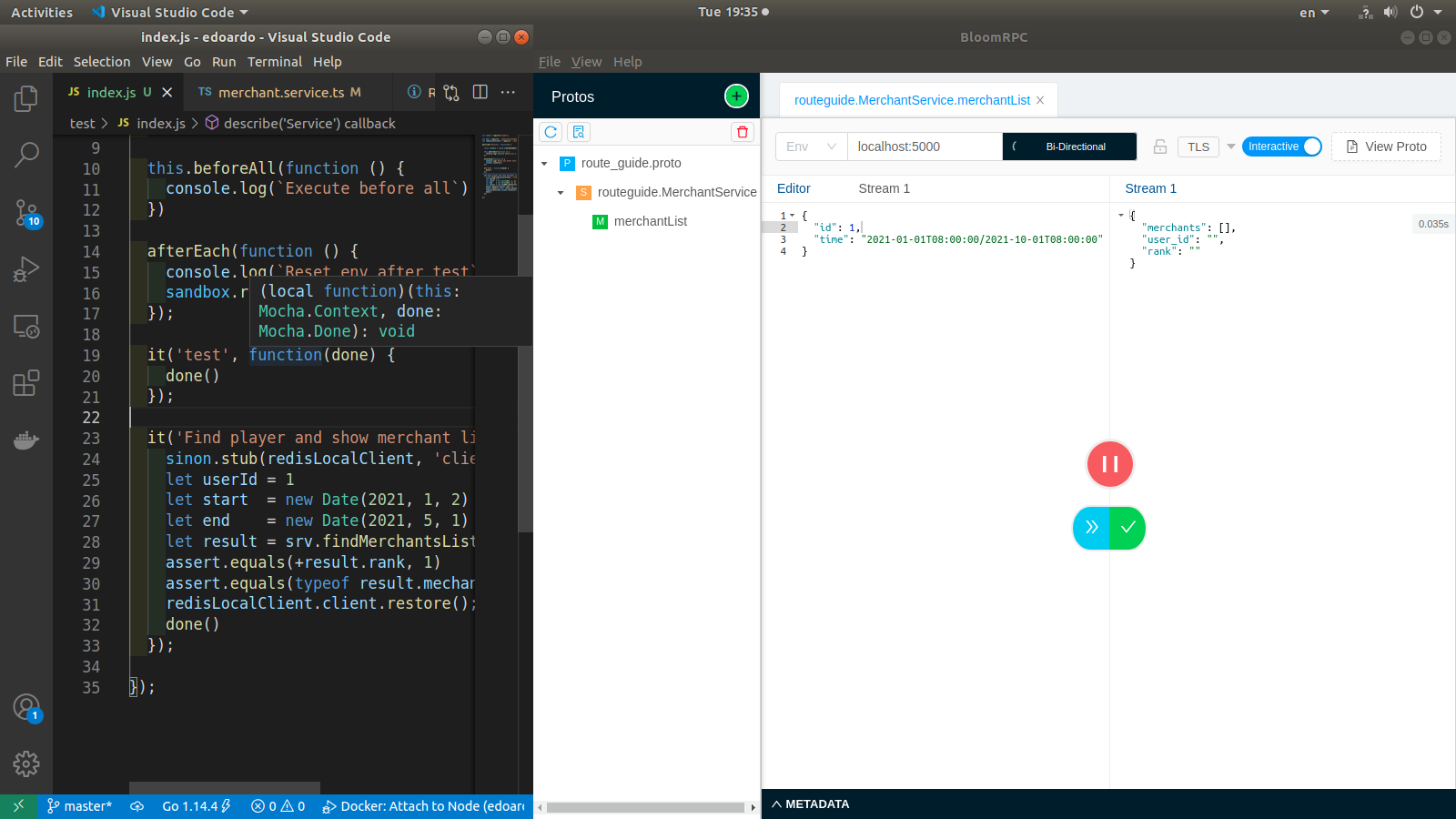
Task: Collapse the routeguide.MerchantService node
Action: point(561,193)
